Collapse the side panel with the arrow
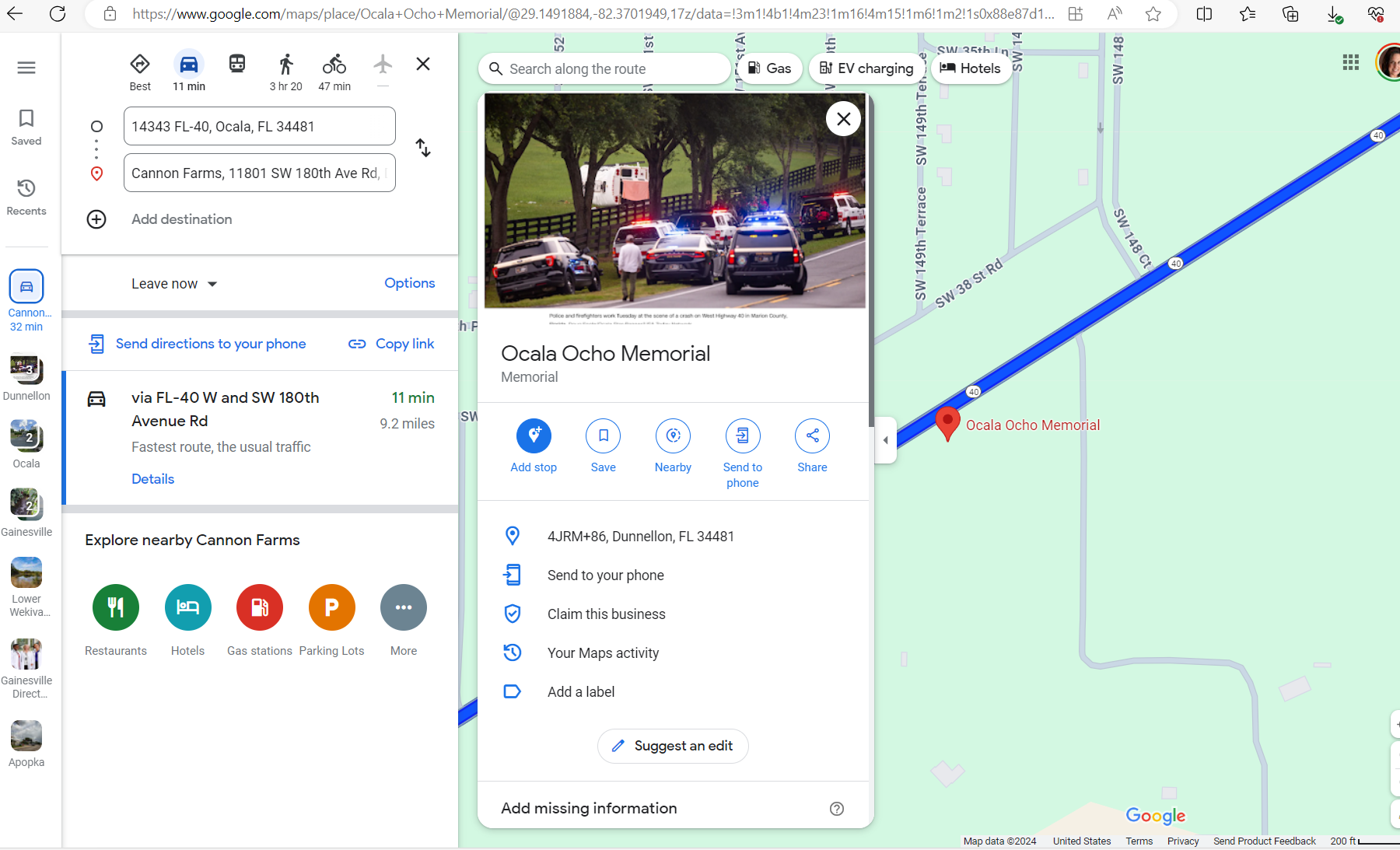Image resolution: width=1400 pixels, height=850 pixels. point(885,440)
